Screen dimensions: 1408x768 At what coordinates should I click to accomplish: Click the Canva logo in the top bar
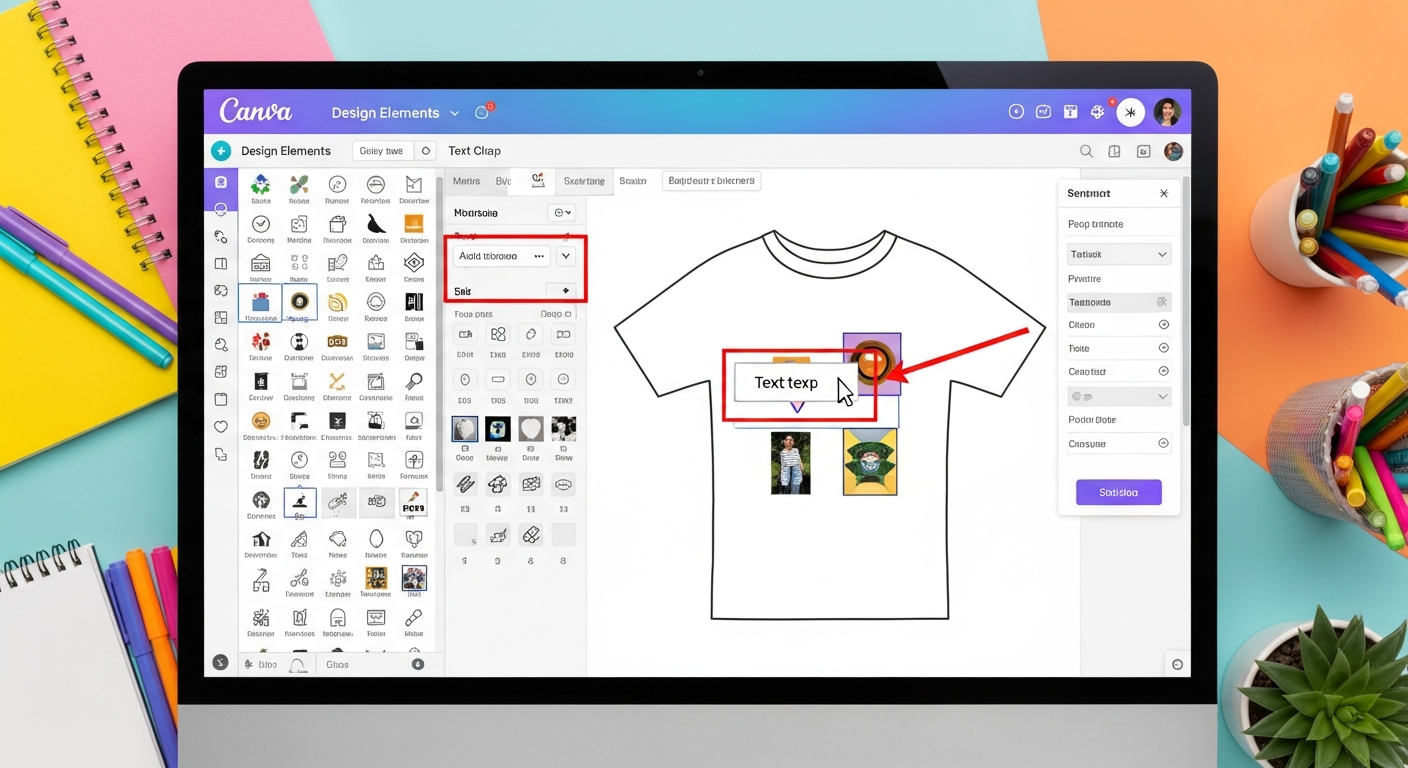pos(256,111)
